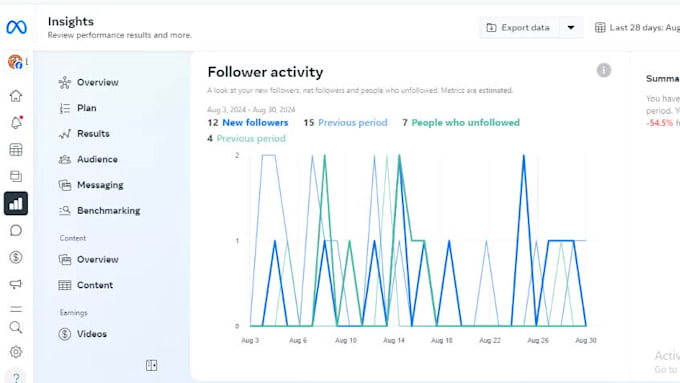Screen dimensions: 680x383
Task: Open the Audience menu item
Action: tap(88, 159)
